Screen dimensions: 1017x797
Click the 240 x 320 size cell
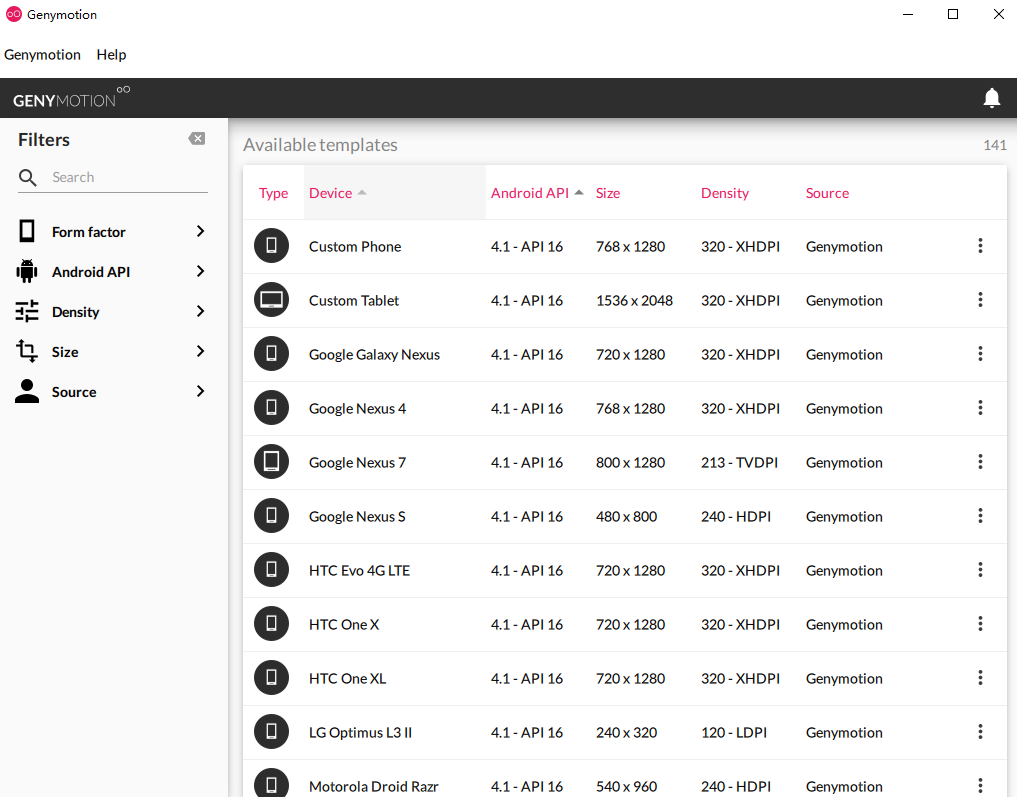(626, 732)
